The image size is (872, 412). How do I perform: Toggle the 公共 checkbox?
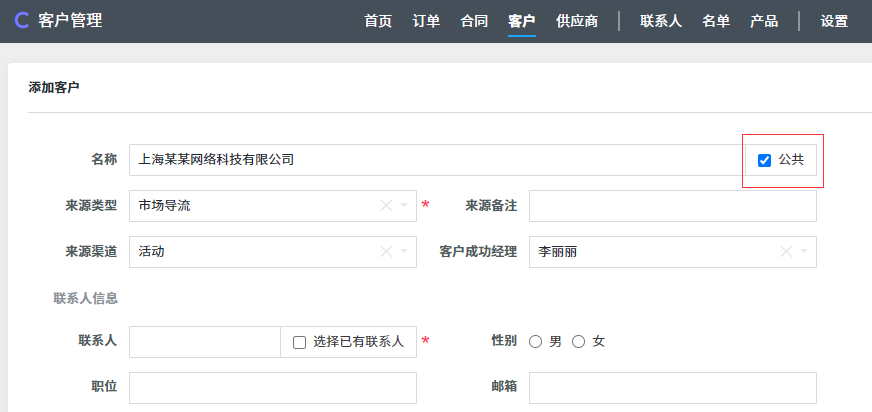[765, 160]
